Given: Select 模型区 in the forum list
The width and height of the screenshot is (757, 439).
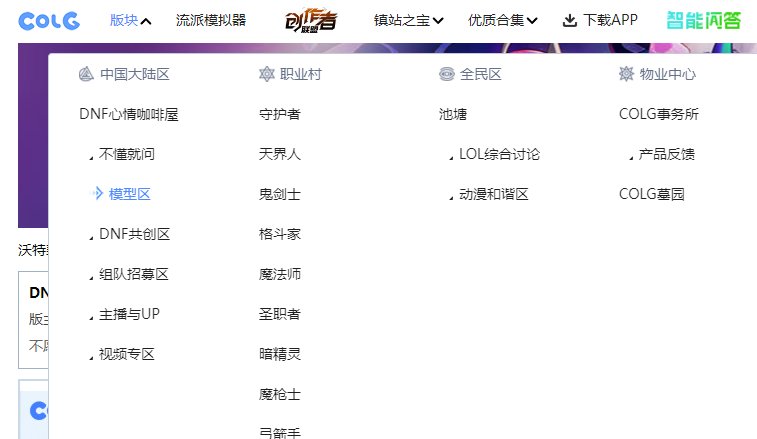Looking at the screenshot, I should pos(129,194).
